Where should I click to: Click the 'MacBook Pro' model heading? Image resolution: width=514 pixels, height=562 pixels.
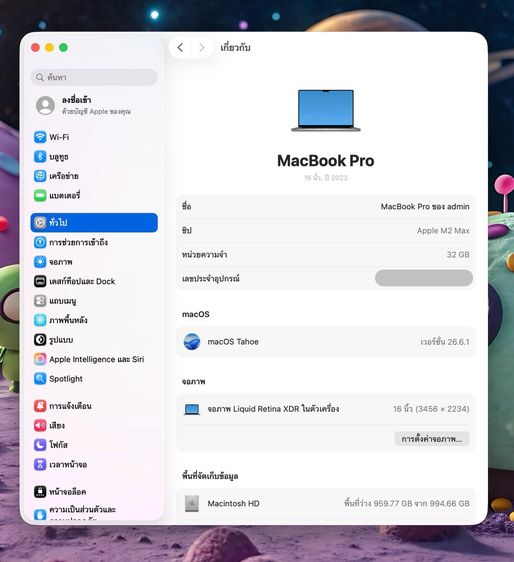[325, 161]
